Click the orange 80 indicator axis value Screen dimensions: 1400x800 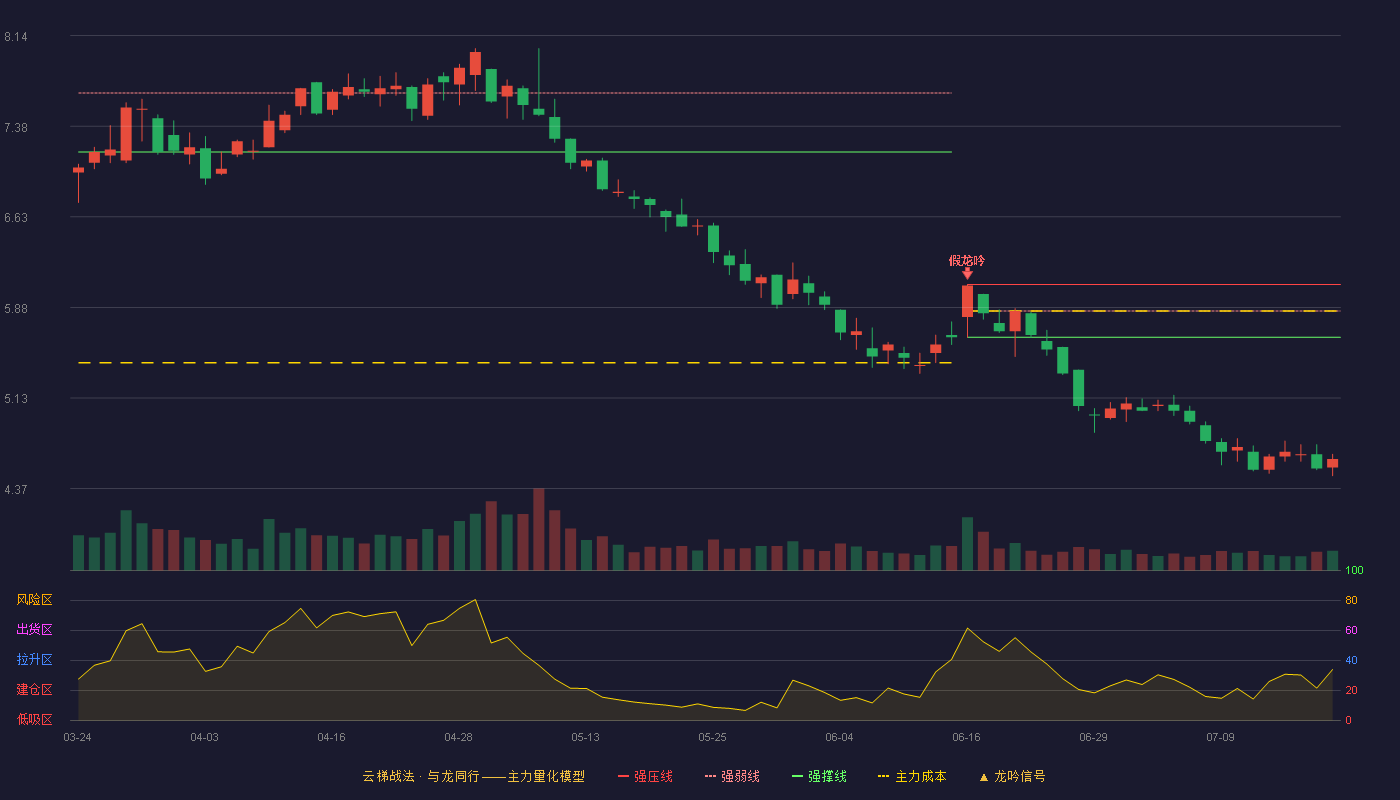pos(1351,601)
